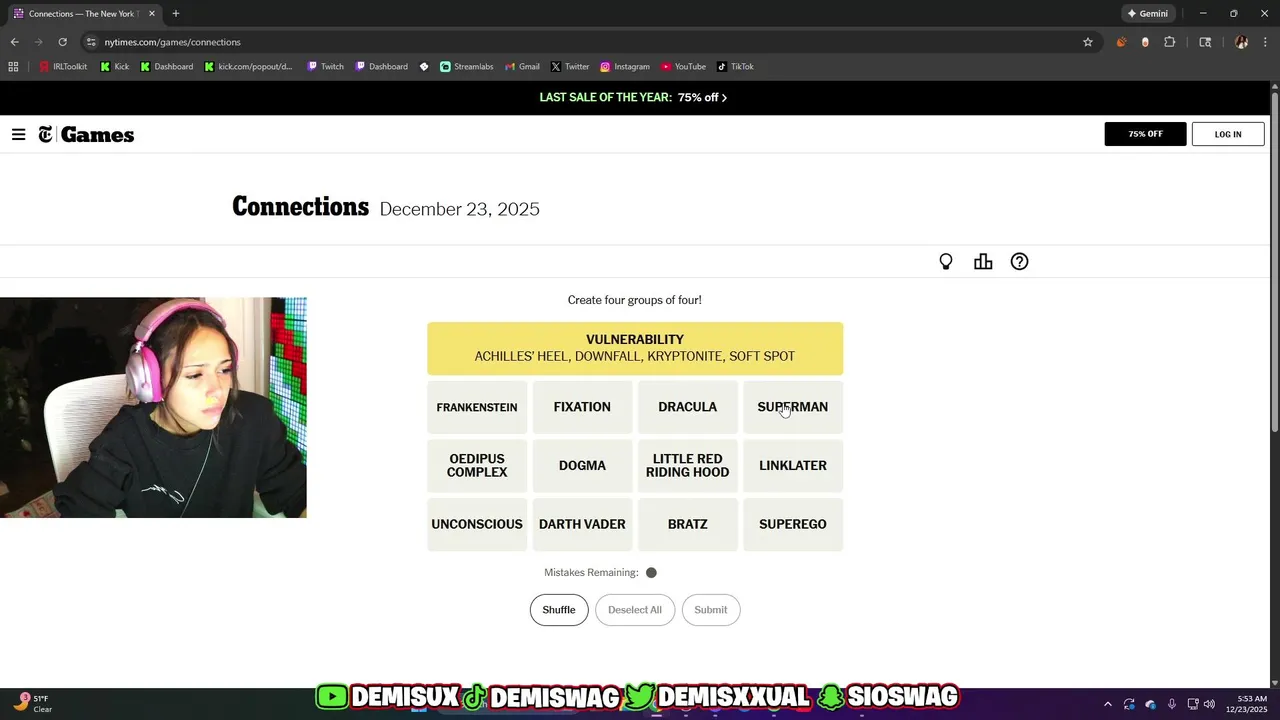Go back with browser back arrow
The height and width of the screenshot is (720, 1280).
pos(15,42)
